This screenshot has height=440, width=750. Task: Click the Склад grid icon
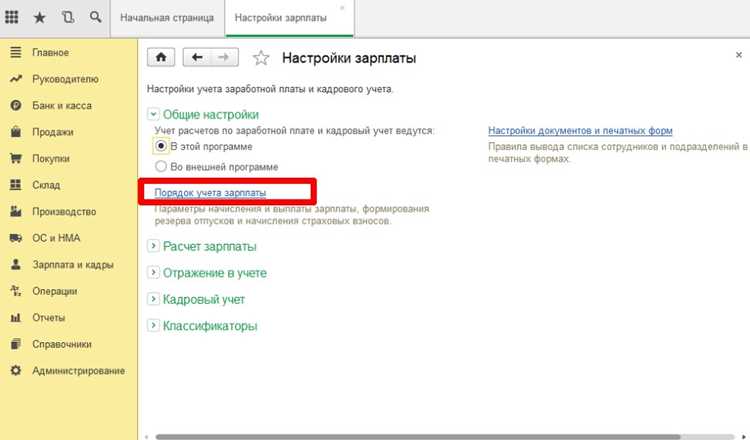(x=16, y=185)
